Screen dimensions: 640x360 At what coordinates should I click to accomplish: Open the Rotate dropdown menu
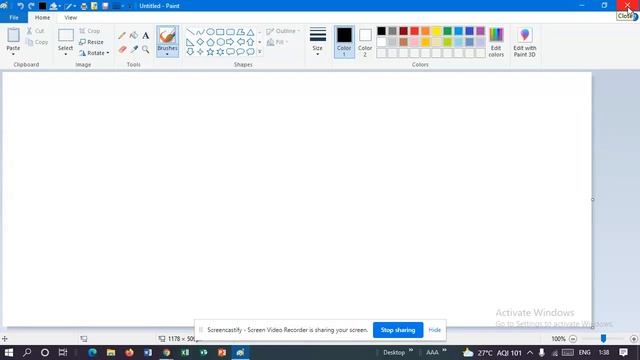click(x=94, y=53)
